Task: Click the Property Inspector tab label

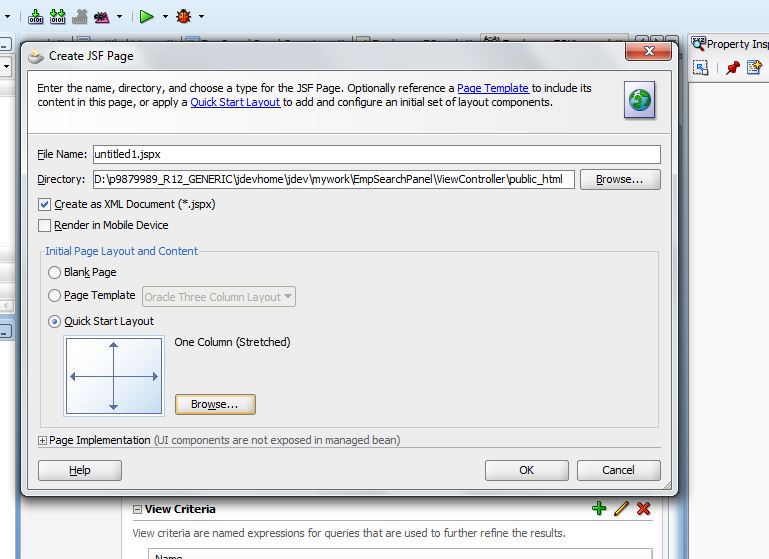Action: coord(738,44)
